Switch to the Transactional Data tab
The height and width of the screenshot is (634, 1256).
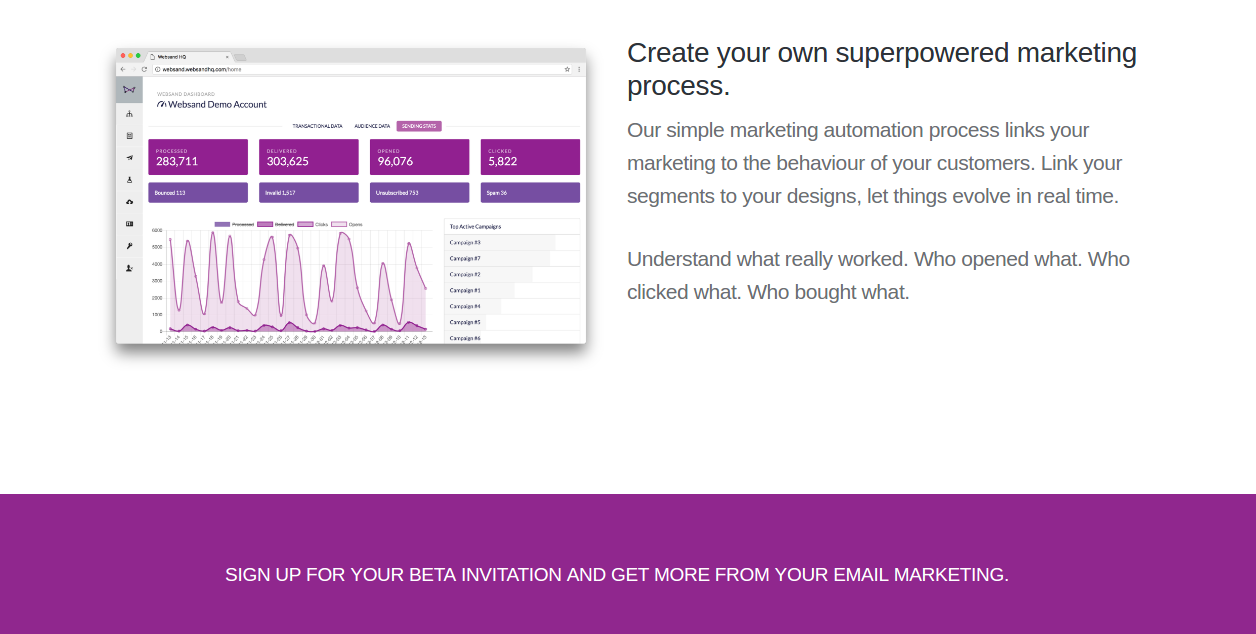pos(317,126)
